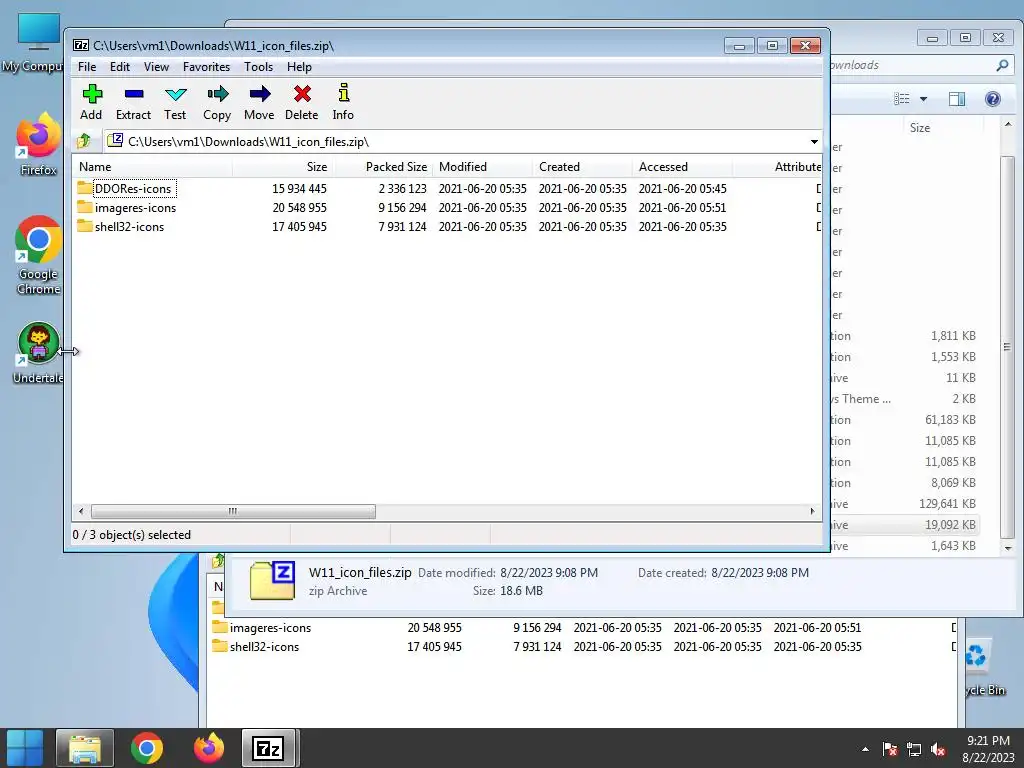Sort by the Size column in 7-Zip

pos(283,167)
